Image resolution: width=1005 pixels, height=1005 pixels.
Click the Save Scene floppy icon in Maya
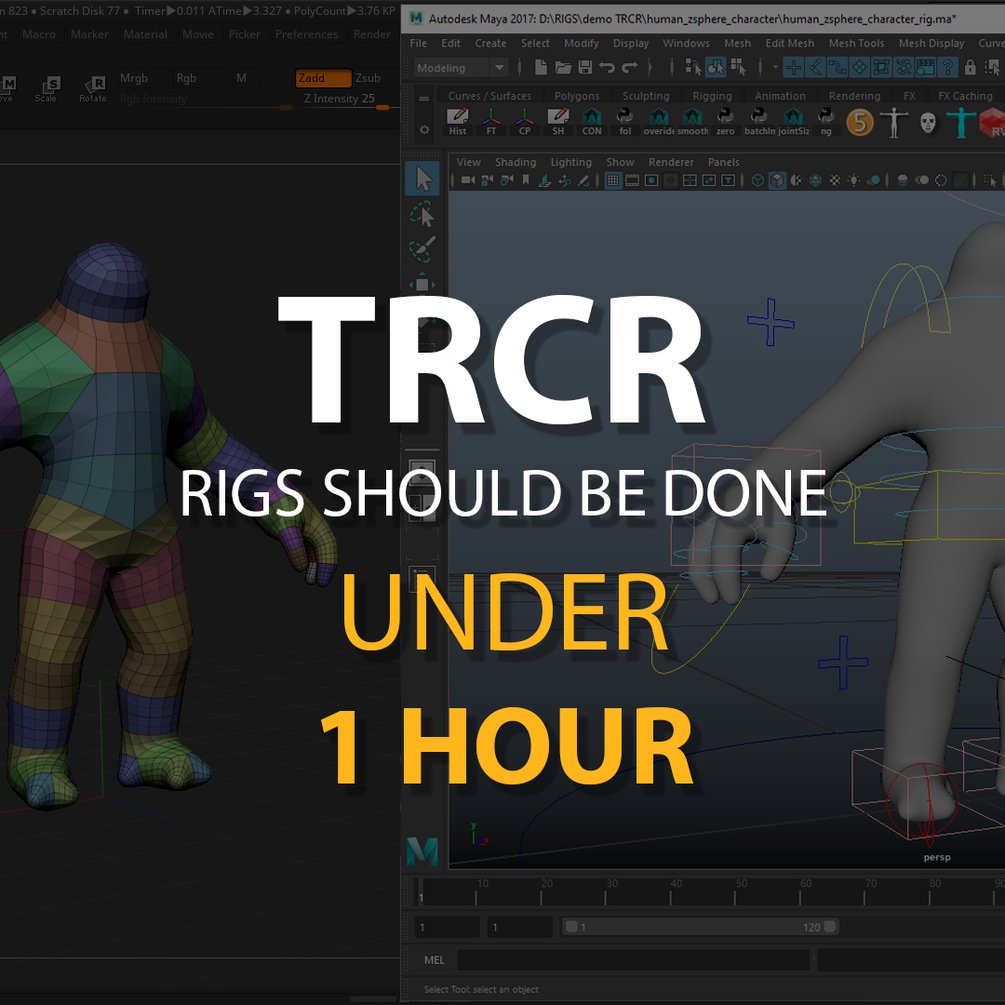click(x=585, y=67)
